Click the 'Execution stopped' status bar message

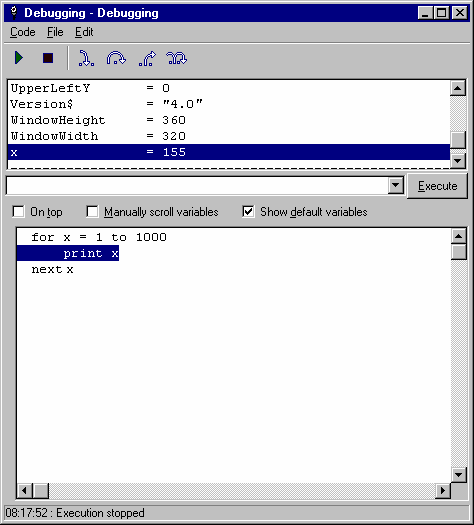(100, 513)
